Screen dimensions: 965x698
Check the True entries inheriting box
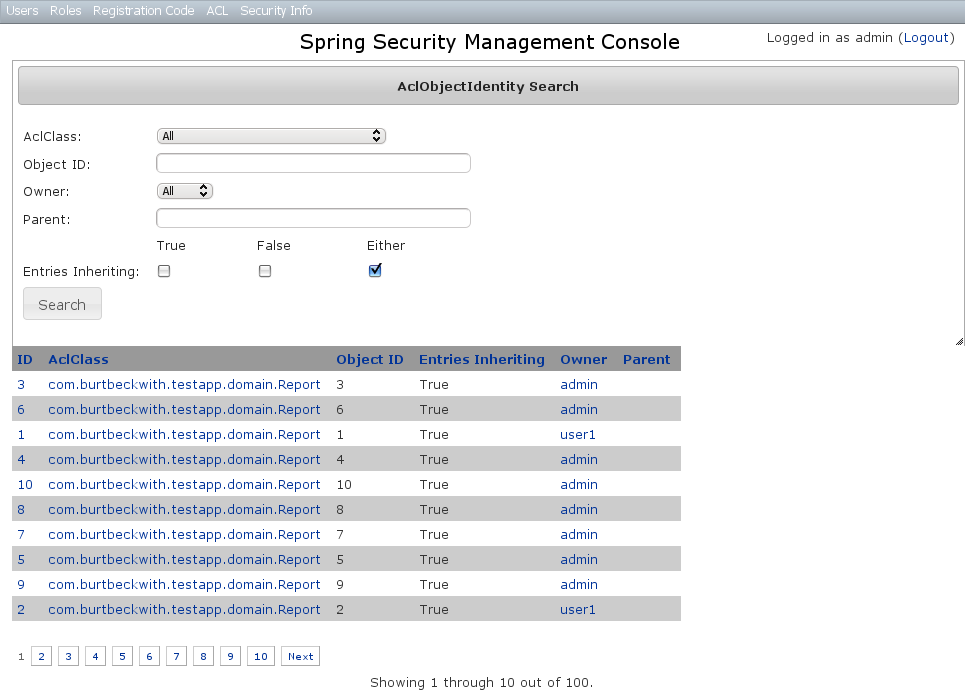(164, 271)
